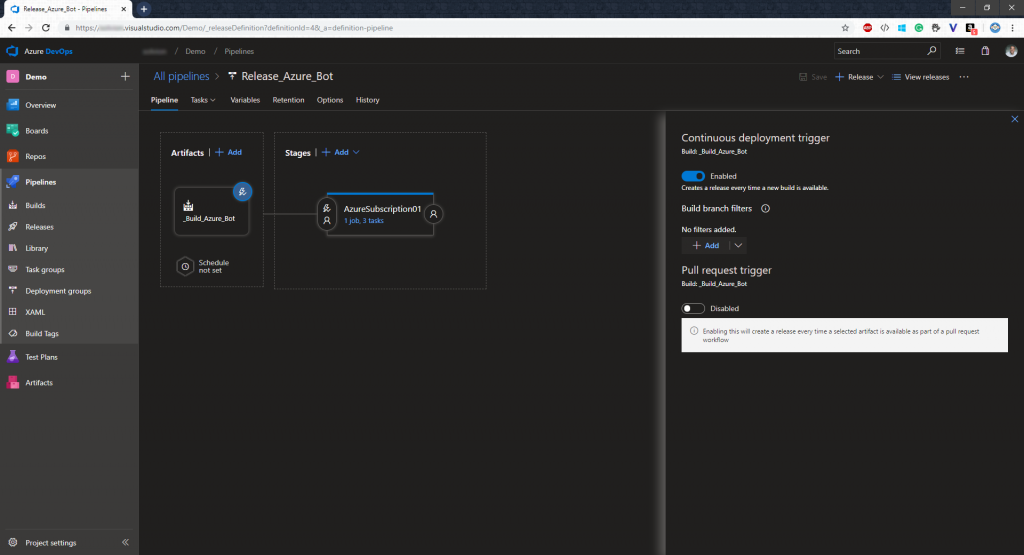Click the continuous deployment trigger lightning icon

[x=242, y=191]
